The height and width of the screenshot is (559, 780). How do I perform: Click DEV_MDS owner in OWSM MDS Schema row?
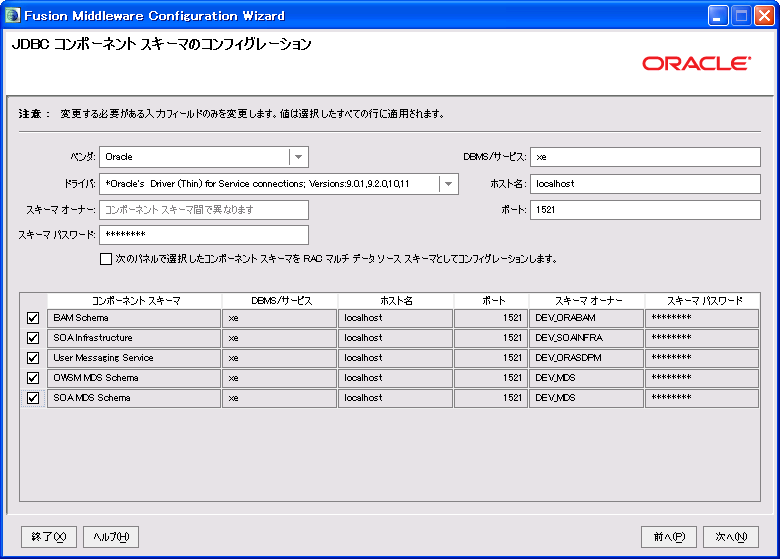tap(586, 378)
